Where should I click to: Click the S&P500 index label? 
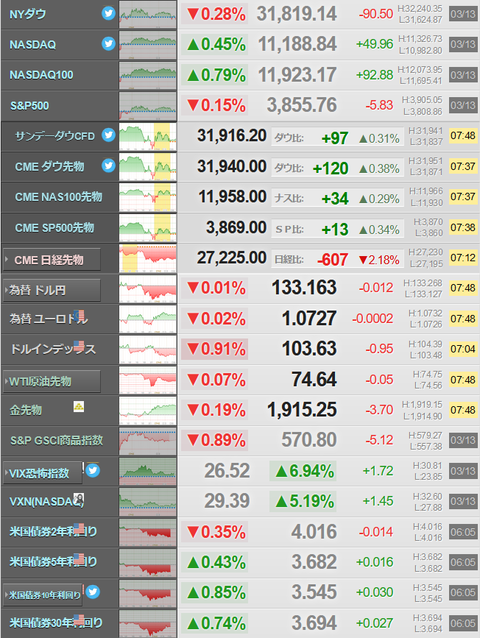29,106
